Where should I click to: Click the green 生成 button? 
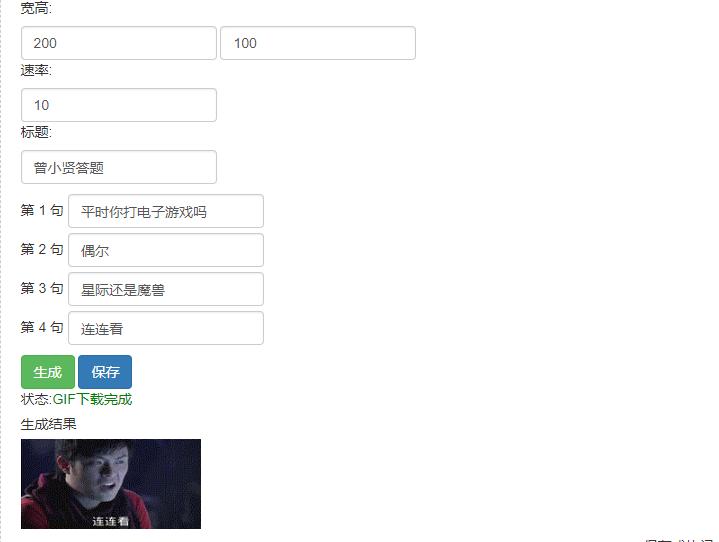[48, 372]
